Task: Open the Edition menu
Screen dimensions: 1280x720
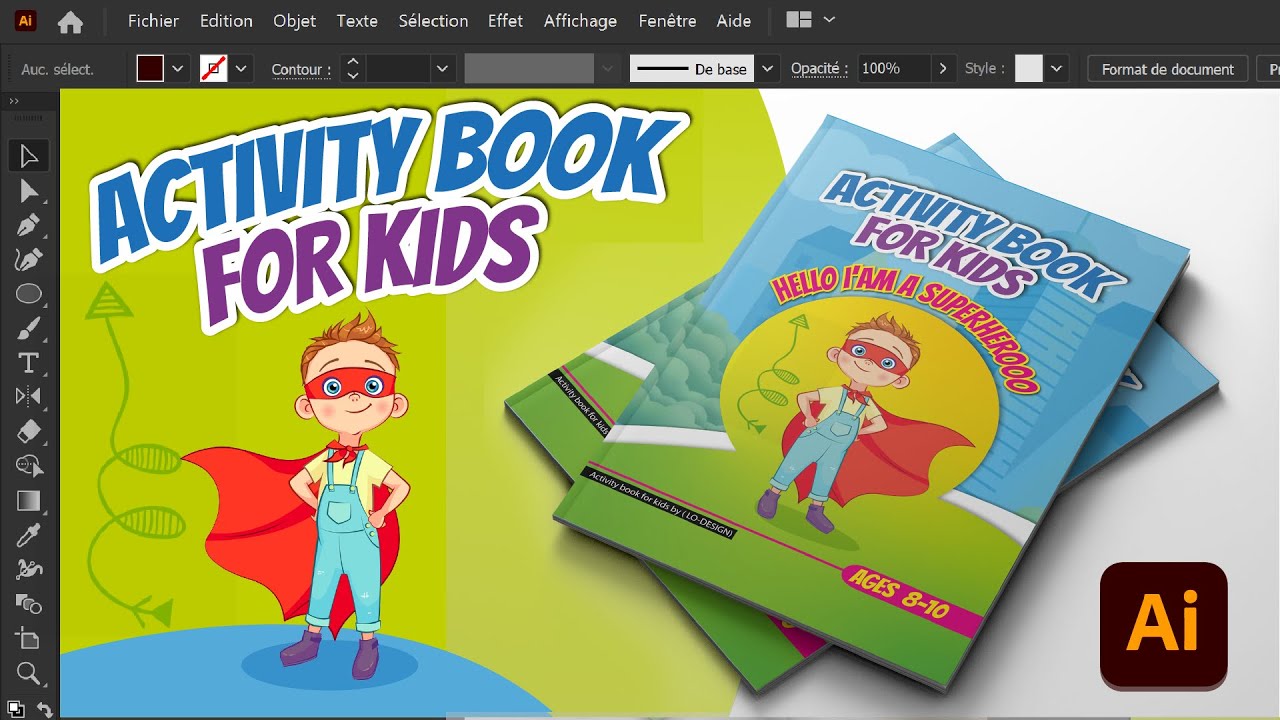Action: click(226, 20)
